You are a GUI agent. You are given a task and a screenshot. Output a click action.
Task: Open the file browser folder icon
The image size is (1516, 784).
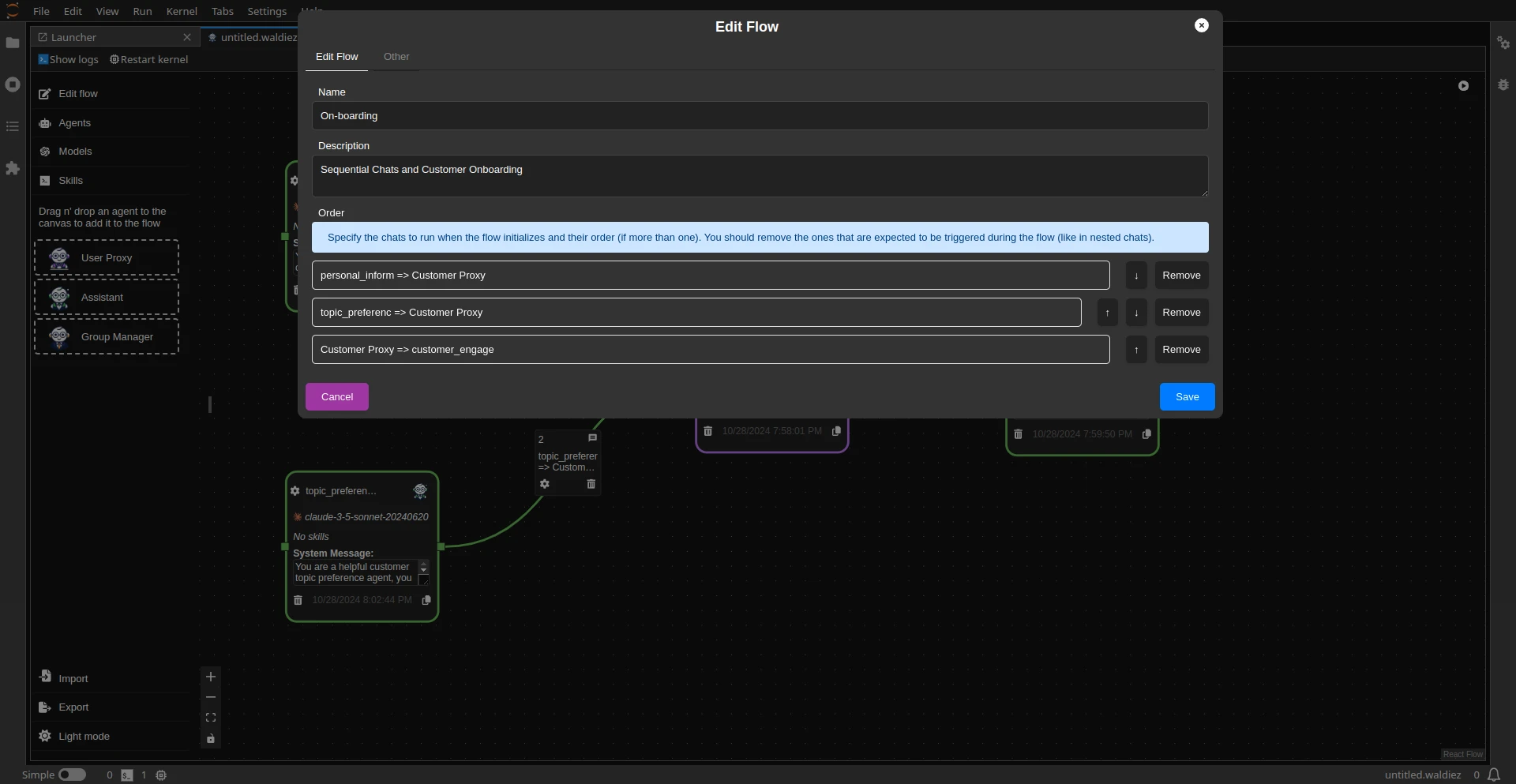click(13, 43)
